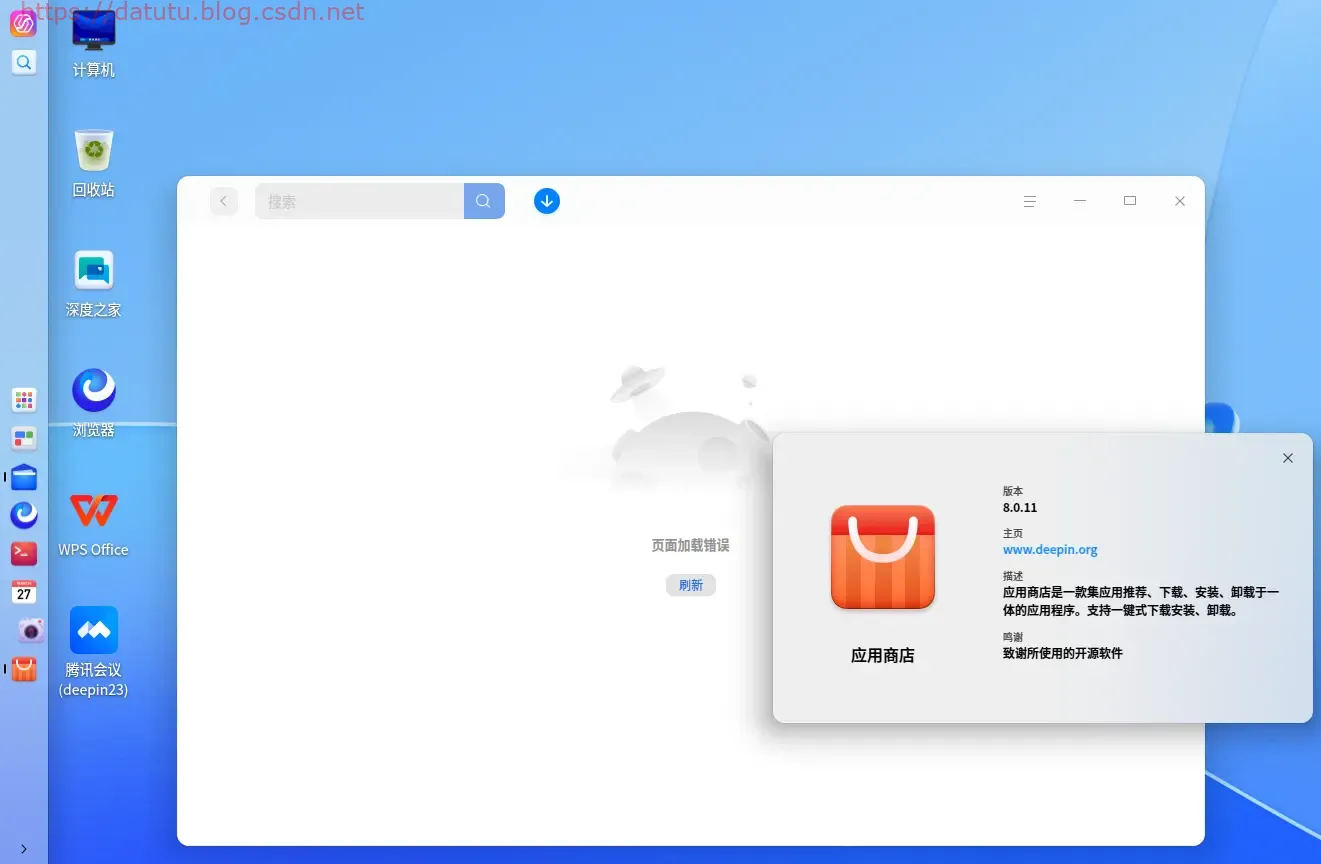Click the 致谢所使用的开源软件 acknowledgement text
The height and width of the screenshot is (864, 1321).
click(x=1063, y=652)
